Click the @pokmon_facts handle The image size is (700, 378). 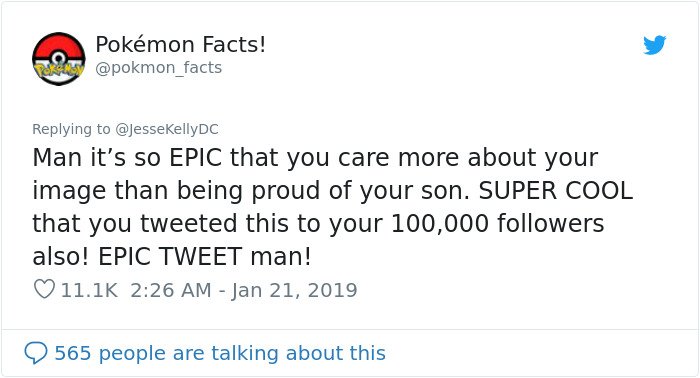pos(158,68)
